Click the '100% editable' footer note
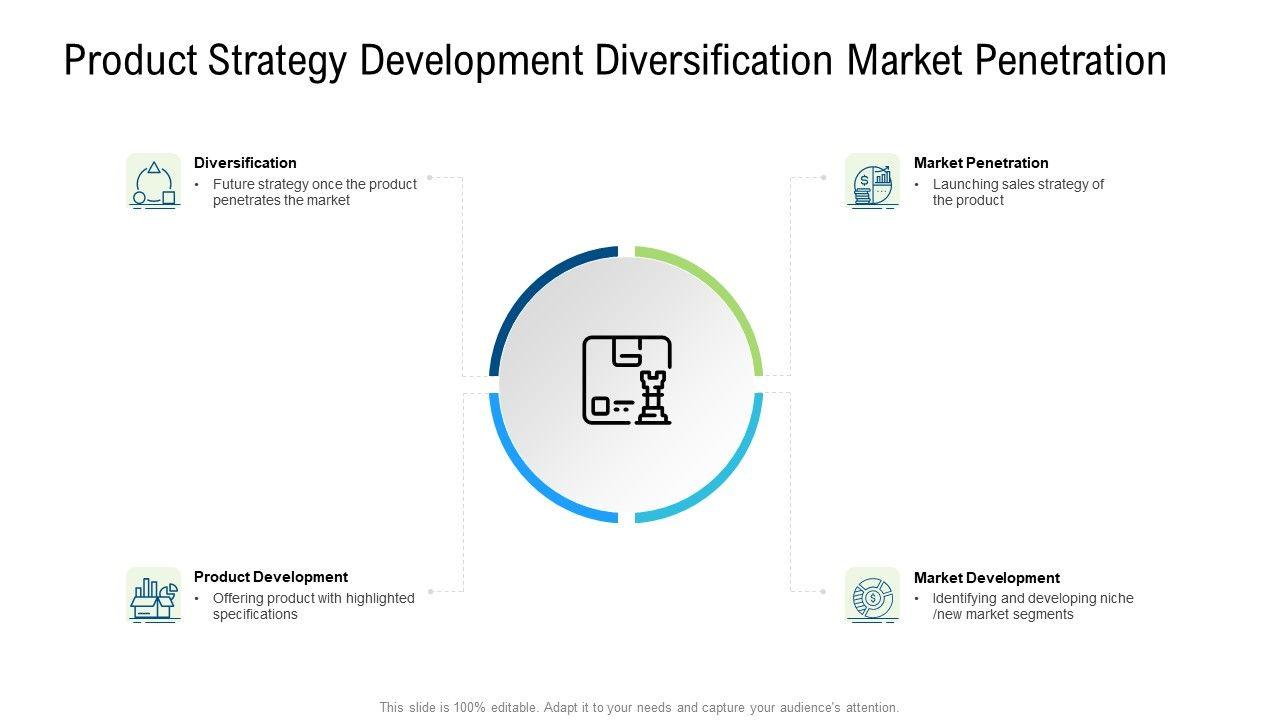The height and width of the screenshot is (720, 1280). (x=640, y=707)
